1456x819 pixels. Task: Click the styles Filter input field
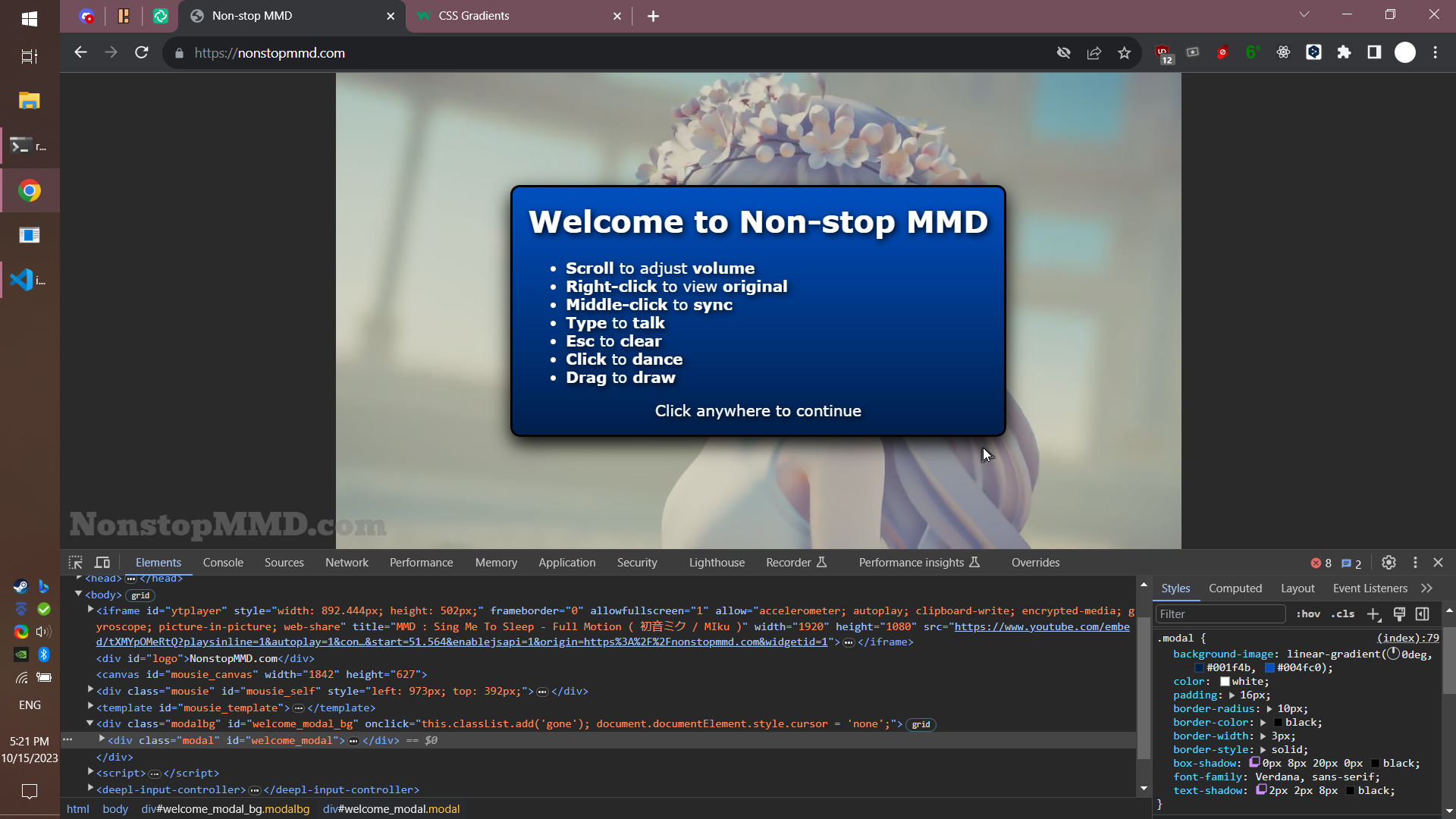tap(1219, 614)
